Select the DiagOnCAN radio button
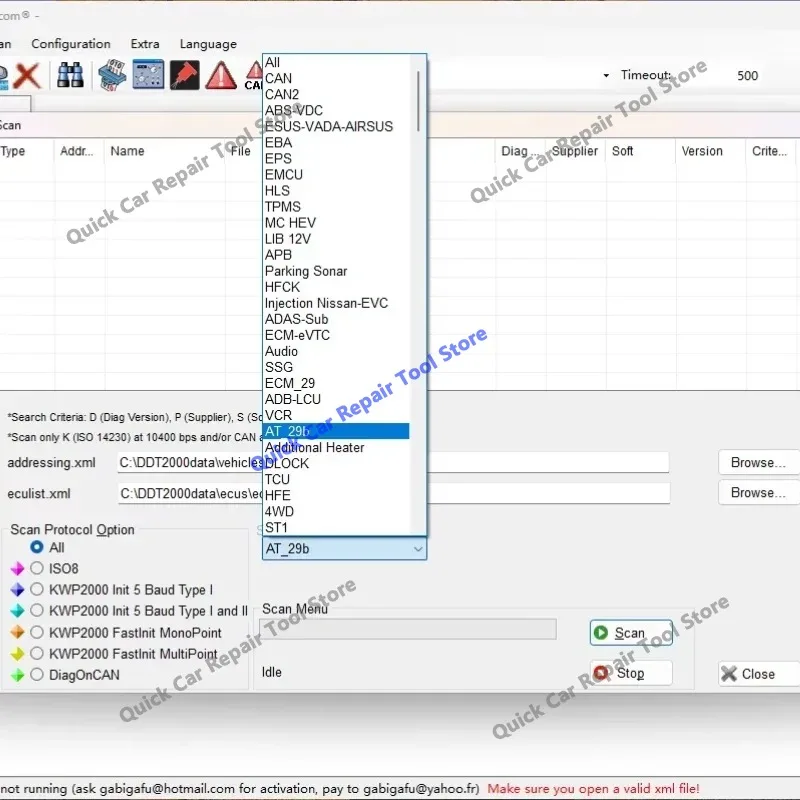The image size is (800, 800). 37,674
